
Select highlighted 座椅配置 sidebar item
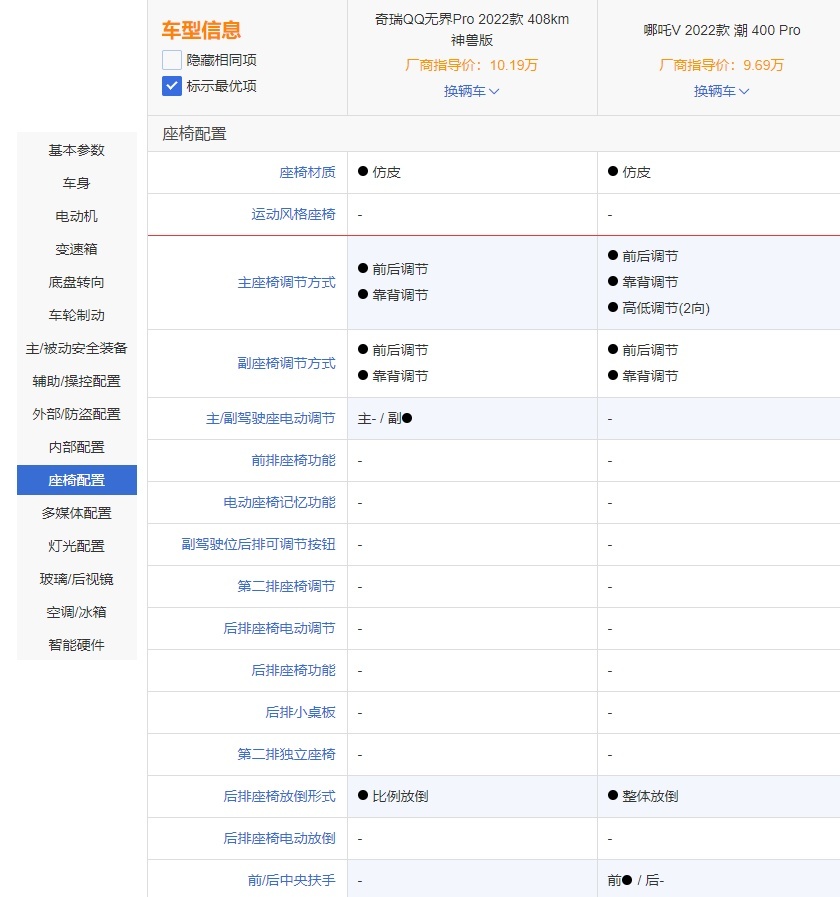coord(77,480)
